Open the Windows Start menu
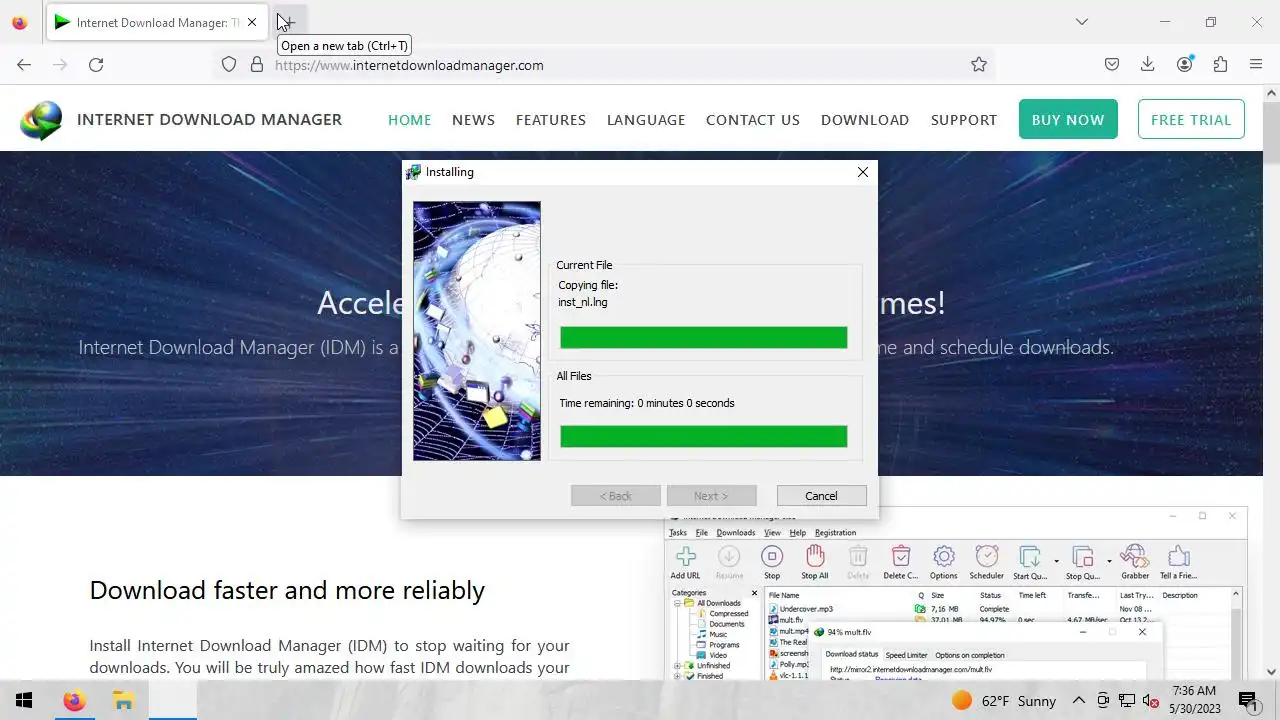Viewport: 1280px width, 720px height. 24,701
